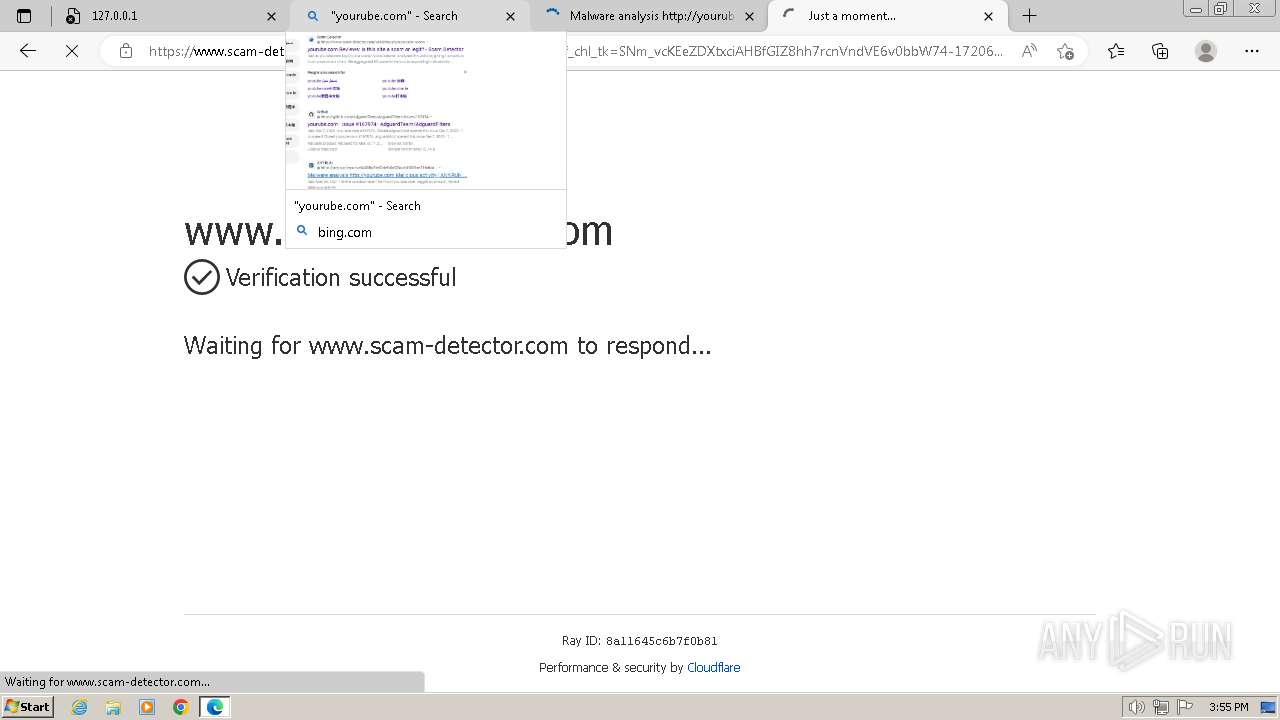Close the Just a moment... tab
The image size is (1280, 720).
988,16
